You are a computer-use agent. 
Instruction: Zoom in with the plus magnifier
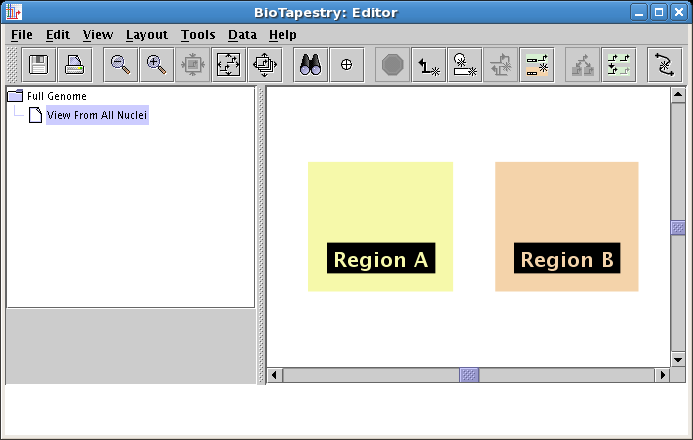(x=156, y=65)
